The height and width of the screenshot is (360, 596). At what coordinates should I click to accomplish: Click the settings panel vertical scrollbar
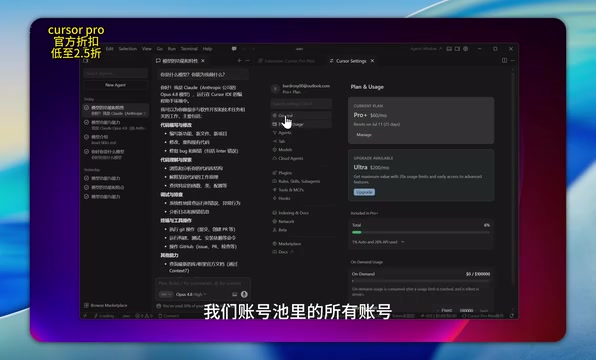[512, 179]
